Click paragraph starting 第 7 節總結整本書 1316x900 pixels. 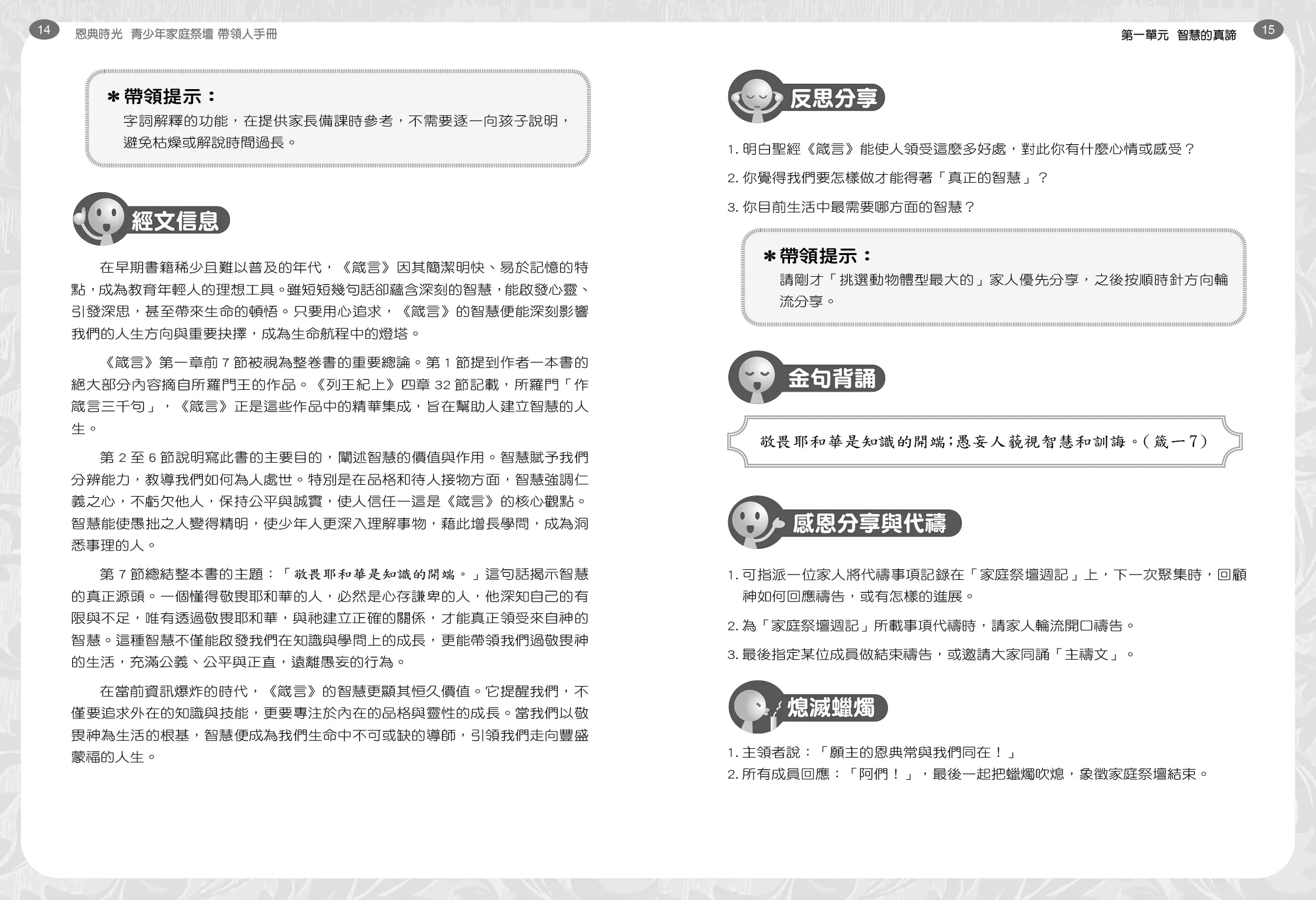pos(330,618)
